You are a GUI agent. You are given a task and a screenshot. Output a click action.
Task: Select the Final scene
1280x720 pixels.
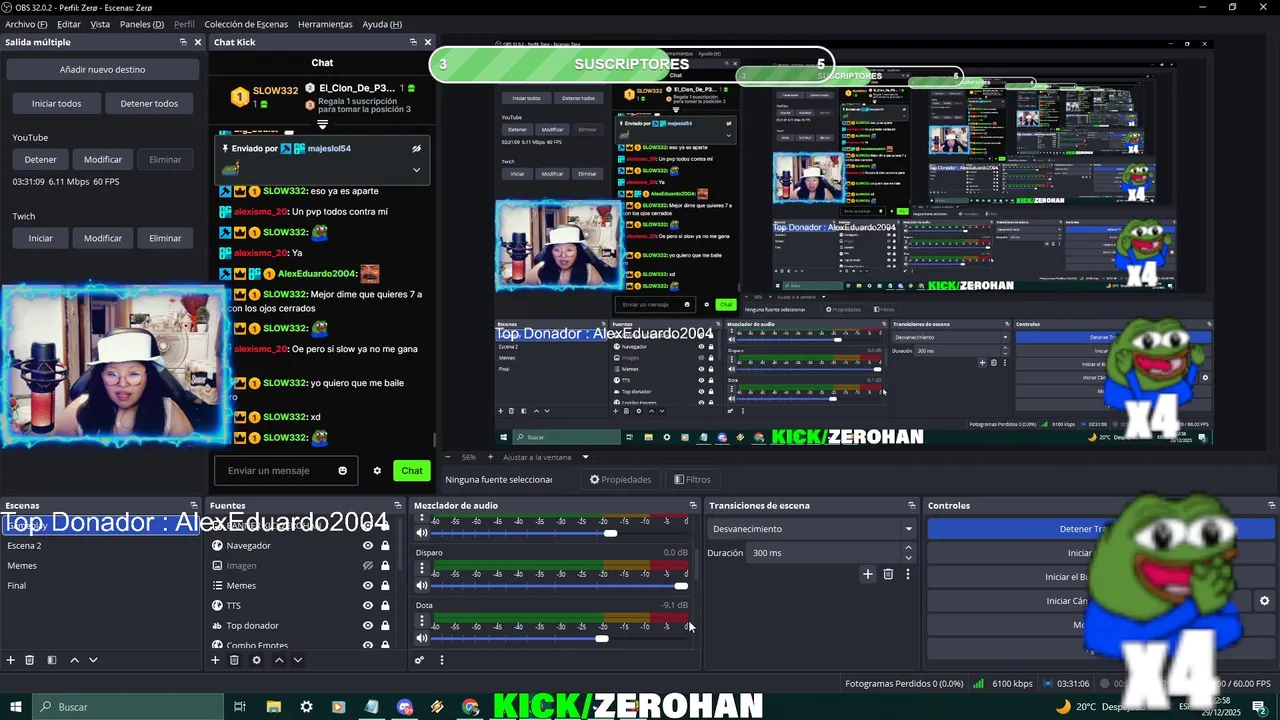click(100, 586)
